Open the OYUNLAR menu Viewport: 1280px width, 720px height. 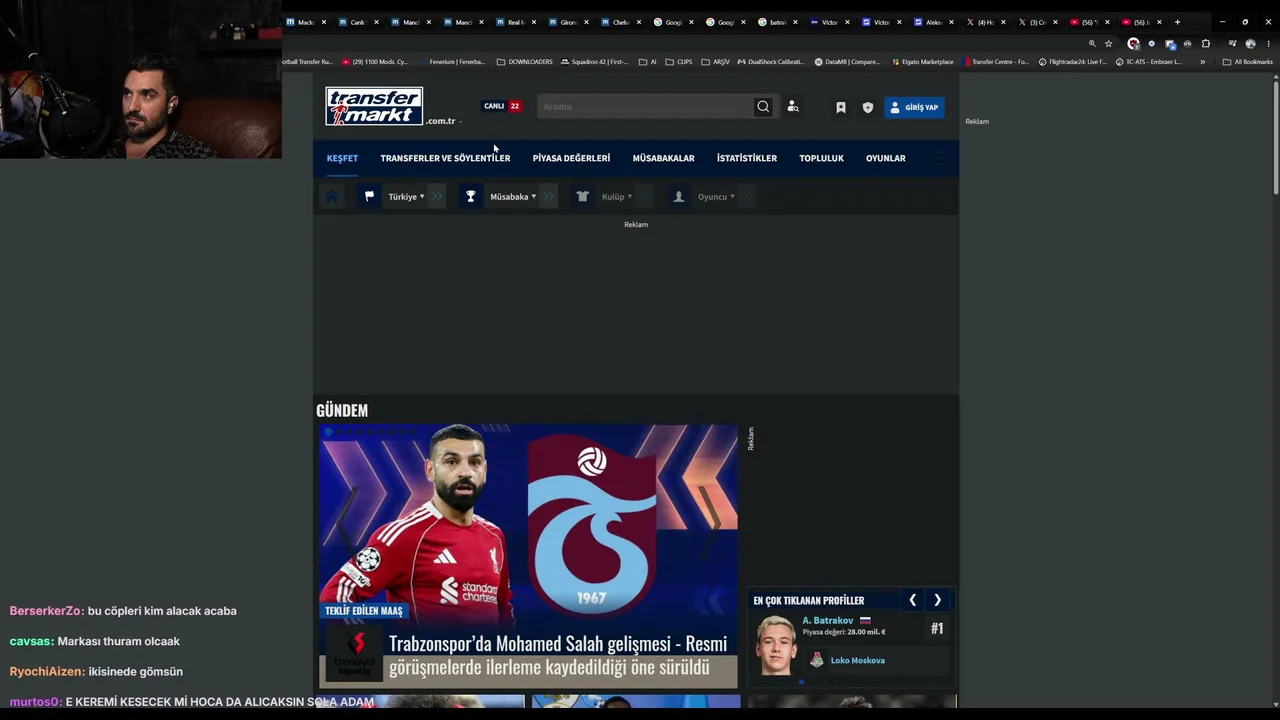(x=885, y=158)
